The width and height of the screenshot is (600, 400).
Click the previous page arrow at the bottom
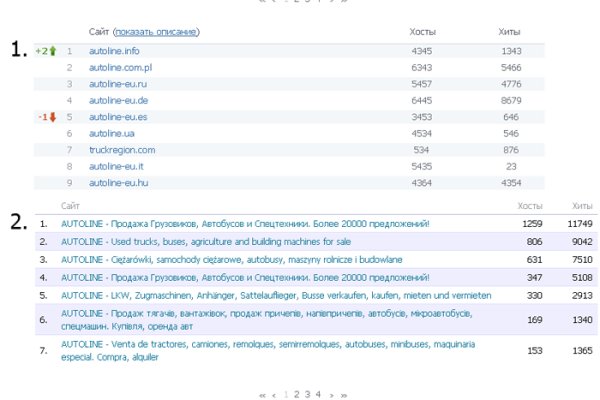point(275,395)
